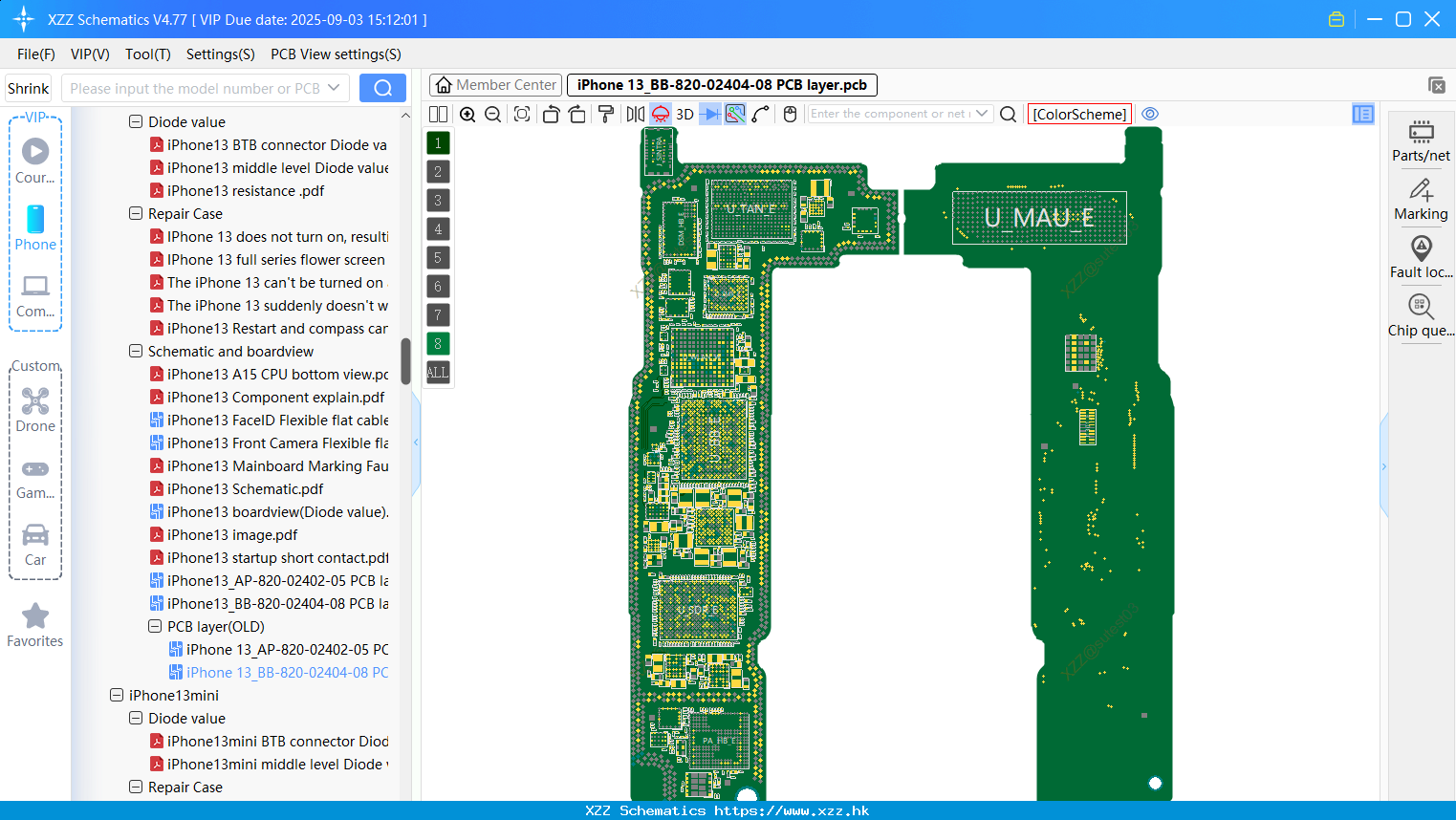Rotate the board counter-clockwise
This screenshot has width=1456, height=820.
[x=551, y=115]
